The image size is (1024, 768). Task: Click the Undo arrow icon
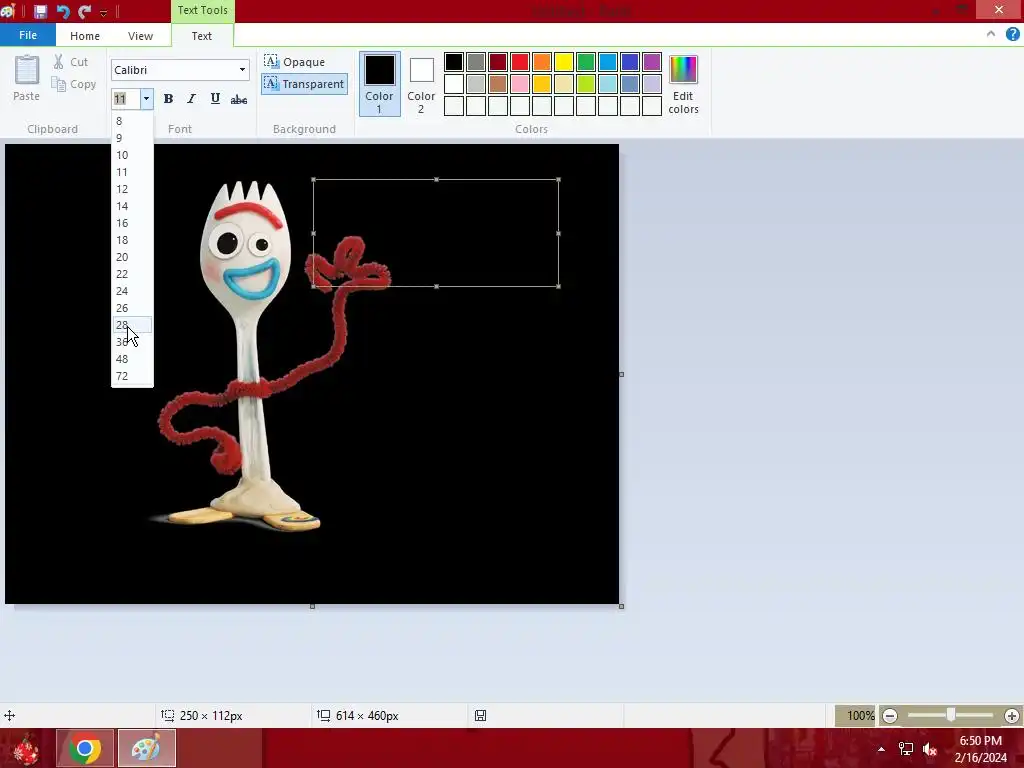coord(63,11)
